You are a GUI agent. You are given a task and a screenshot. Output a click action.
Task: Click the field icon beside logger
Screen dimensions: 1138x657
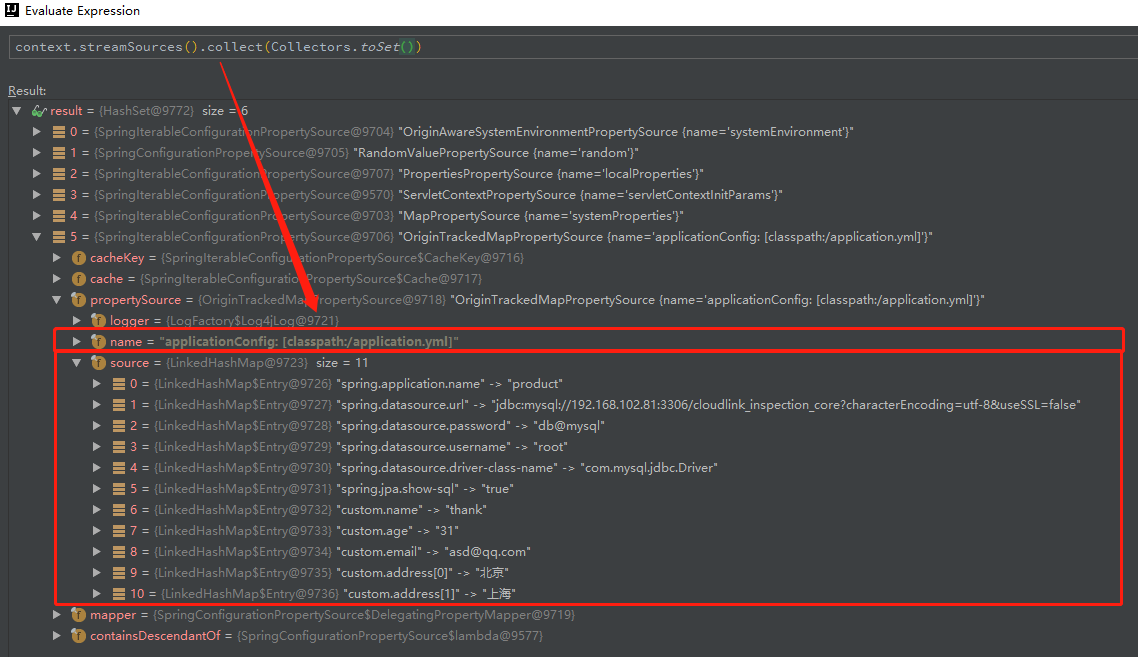coord(98,320)
